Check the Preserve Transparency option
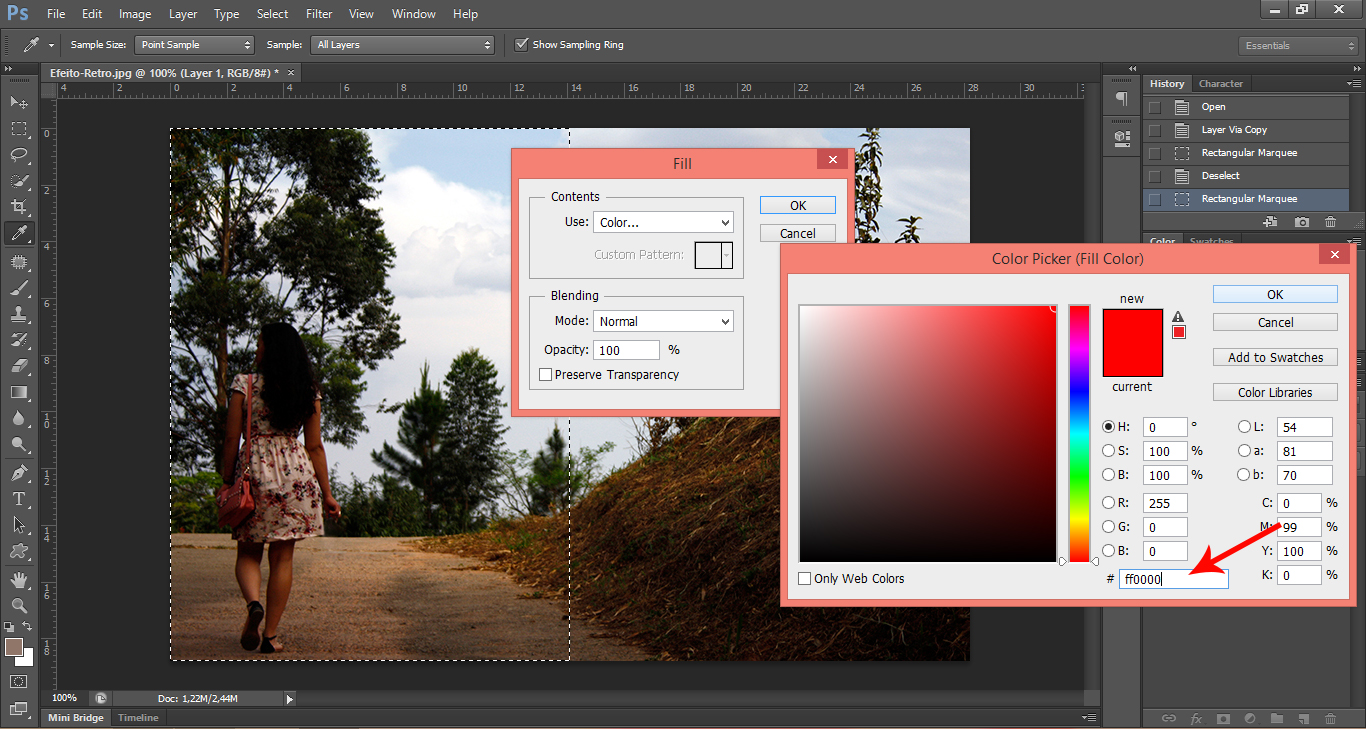This screenshot has height=729, width=1366. [x=545, y=375]
